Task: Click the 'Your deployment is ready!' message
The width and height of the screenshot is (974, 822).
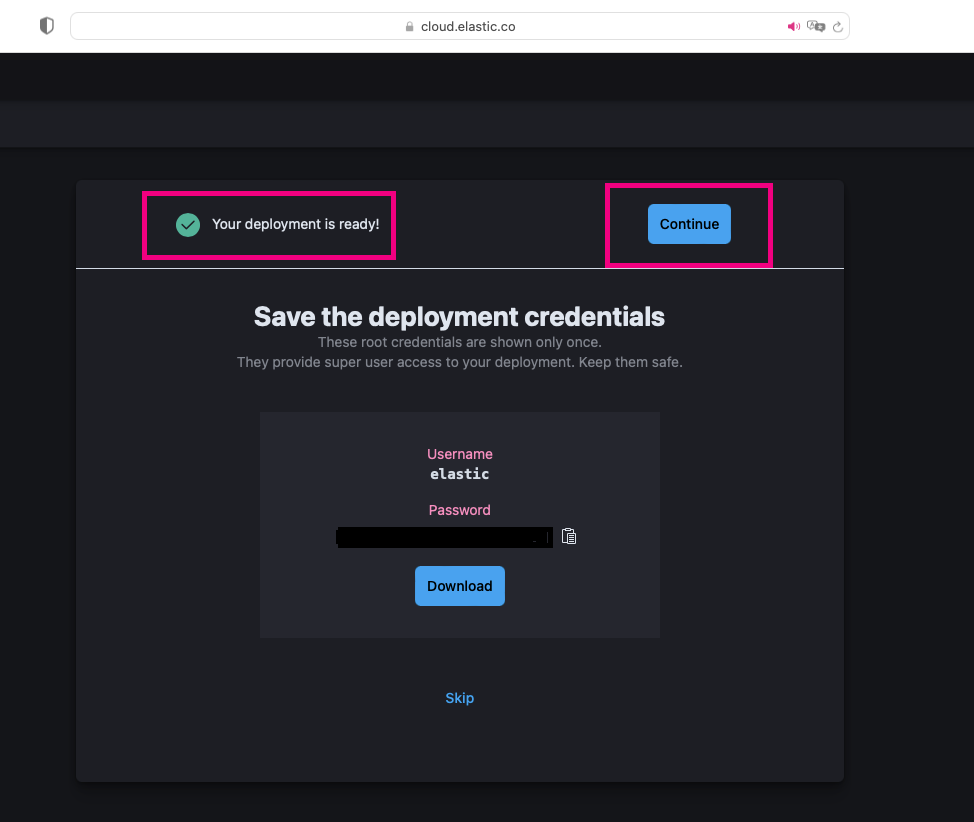Action: tap(295, 224)
